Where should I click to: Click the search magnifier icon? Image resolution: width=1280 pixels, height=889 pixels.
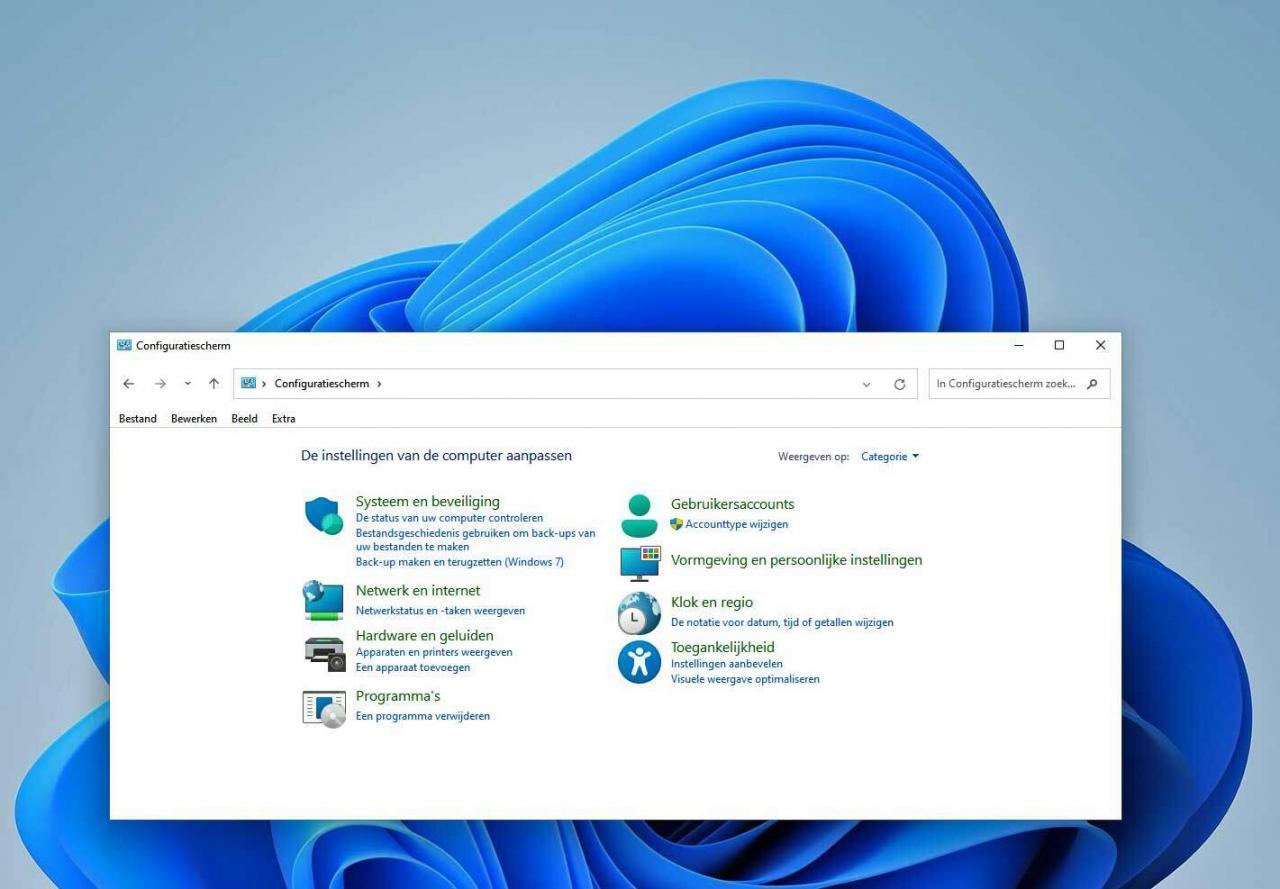(1091, 383)
